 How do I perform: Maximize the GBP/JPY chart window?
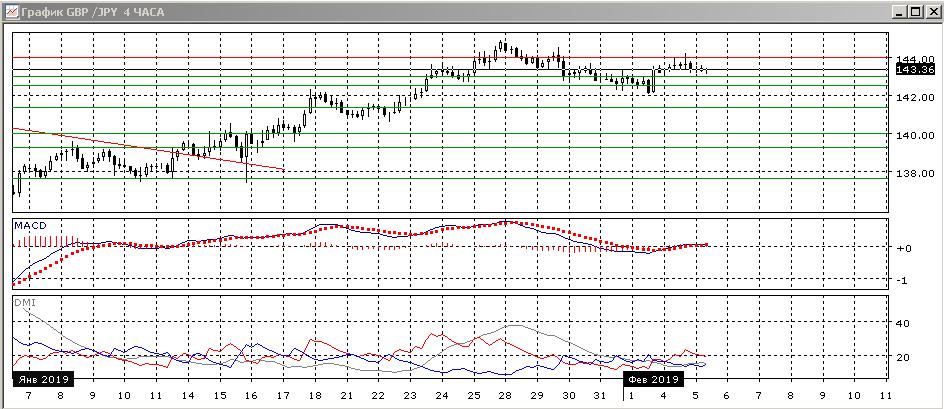914,11
